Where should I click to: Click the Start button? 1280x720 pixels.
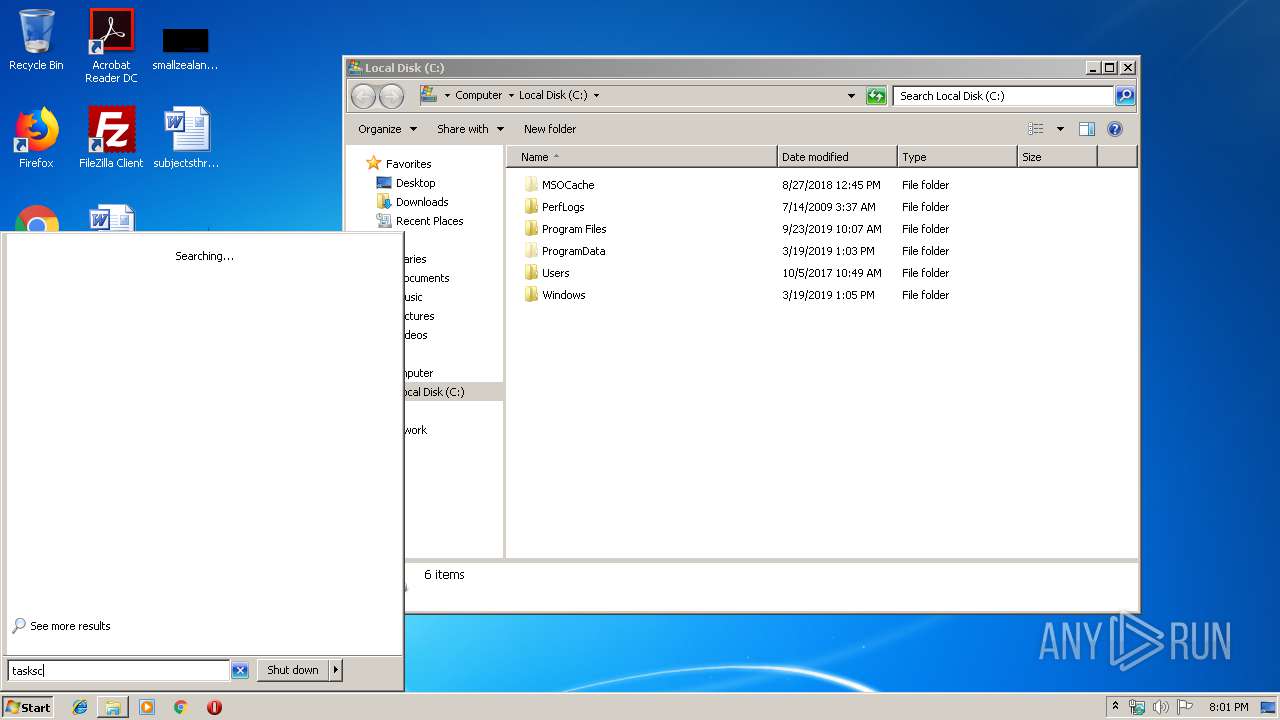coord(28,707)
